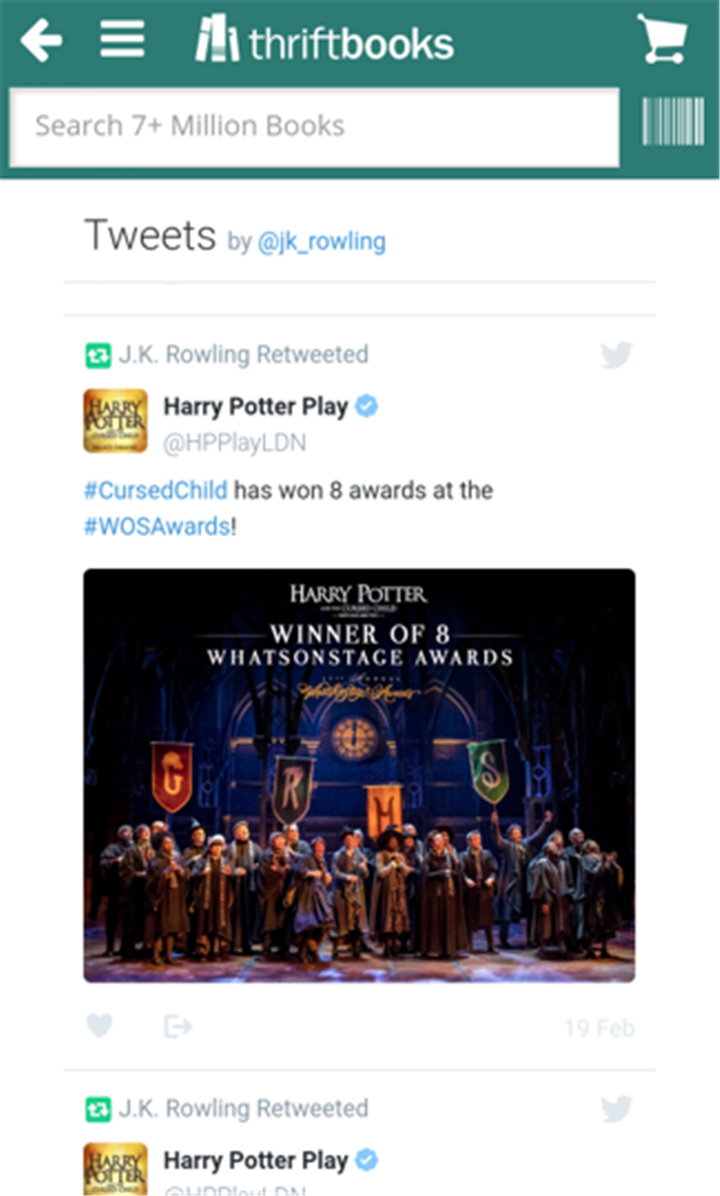
Task: Click the second tweet's green retweet icon
Action: click(98, 1109)
